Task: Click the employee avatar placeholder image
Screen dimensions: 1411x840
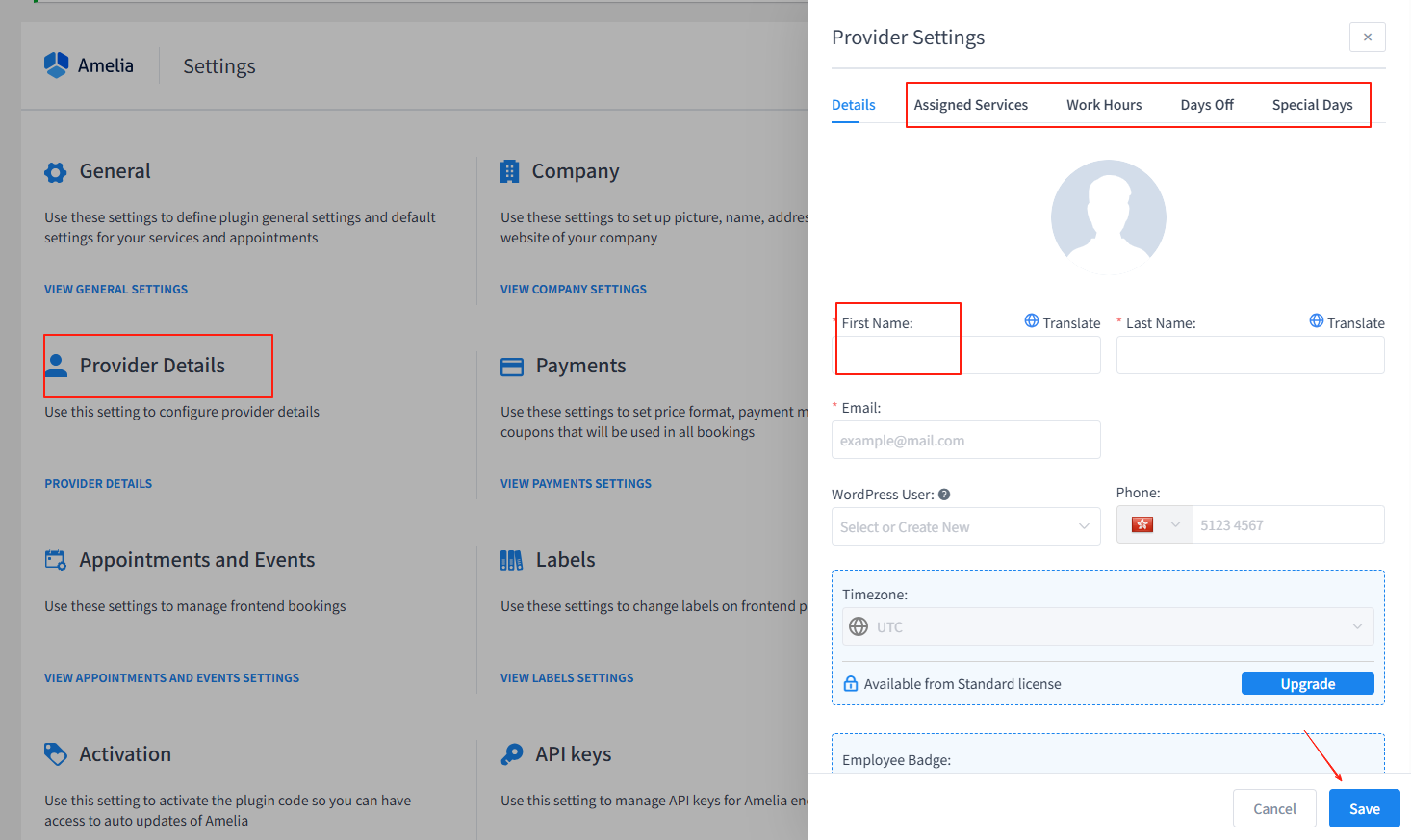Action: [x=1108, y=217]
